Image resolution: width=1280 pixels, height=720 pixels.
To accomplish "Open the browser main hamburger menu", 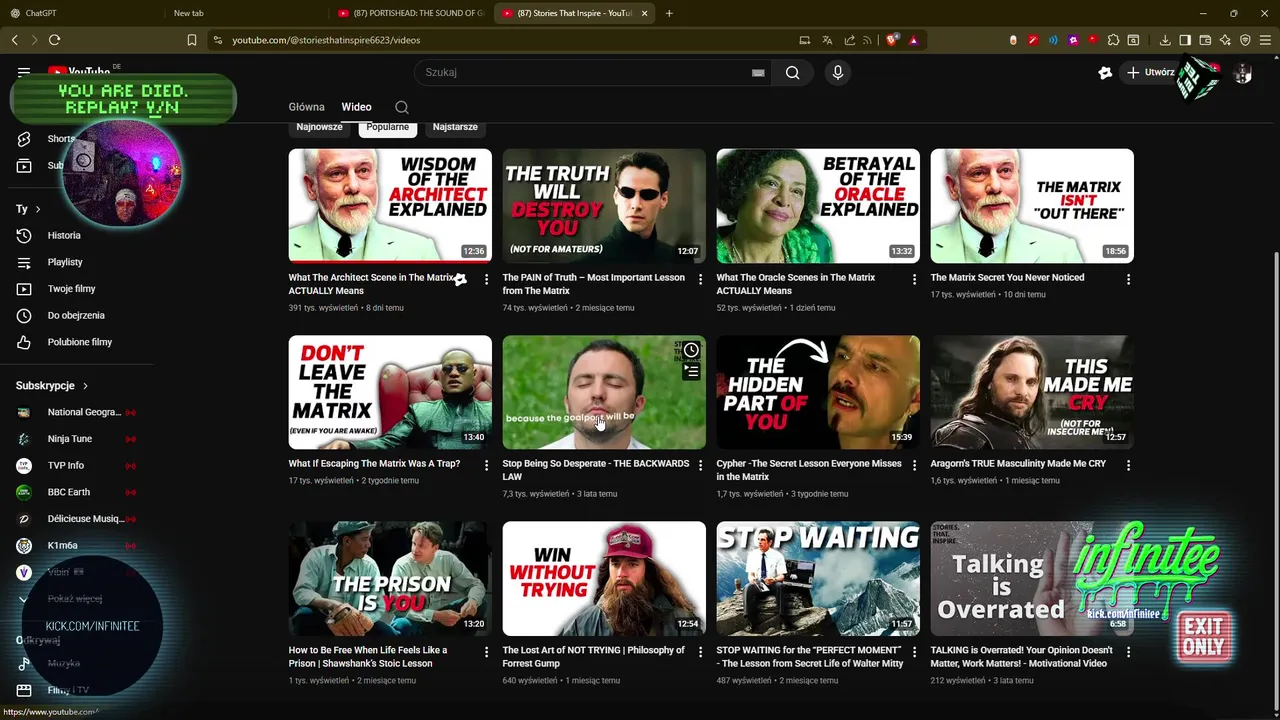I will point(1265,40).
